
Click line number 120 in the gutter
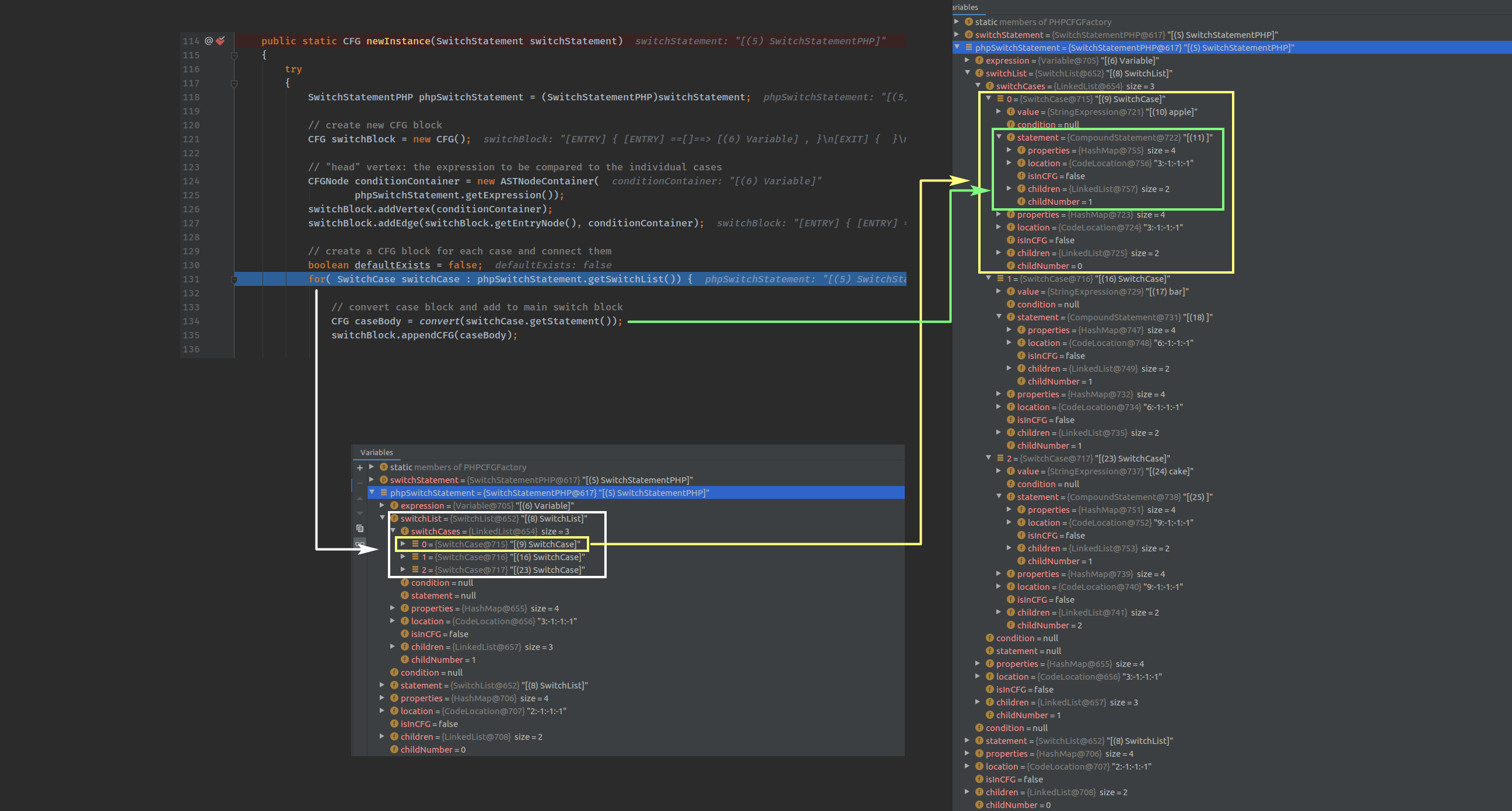(x=191, y=125)
